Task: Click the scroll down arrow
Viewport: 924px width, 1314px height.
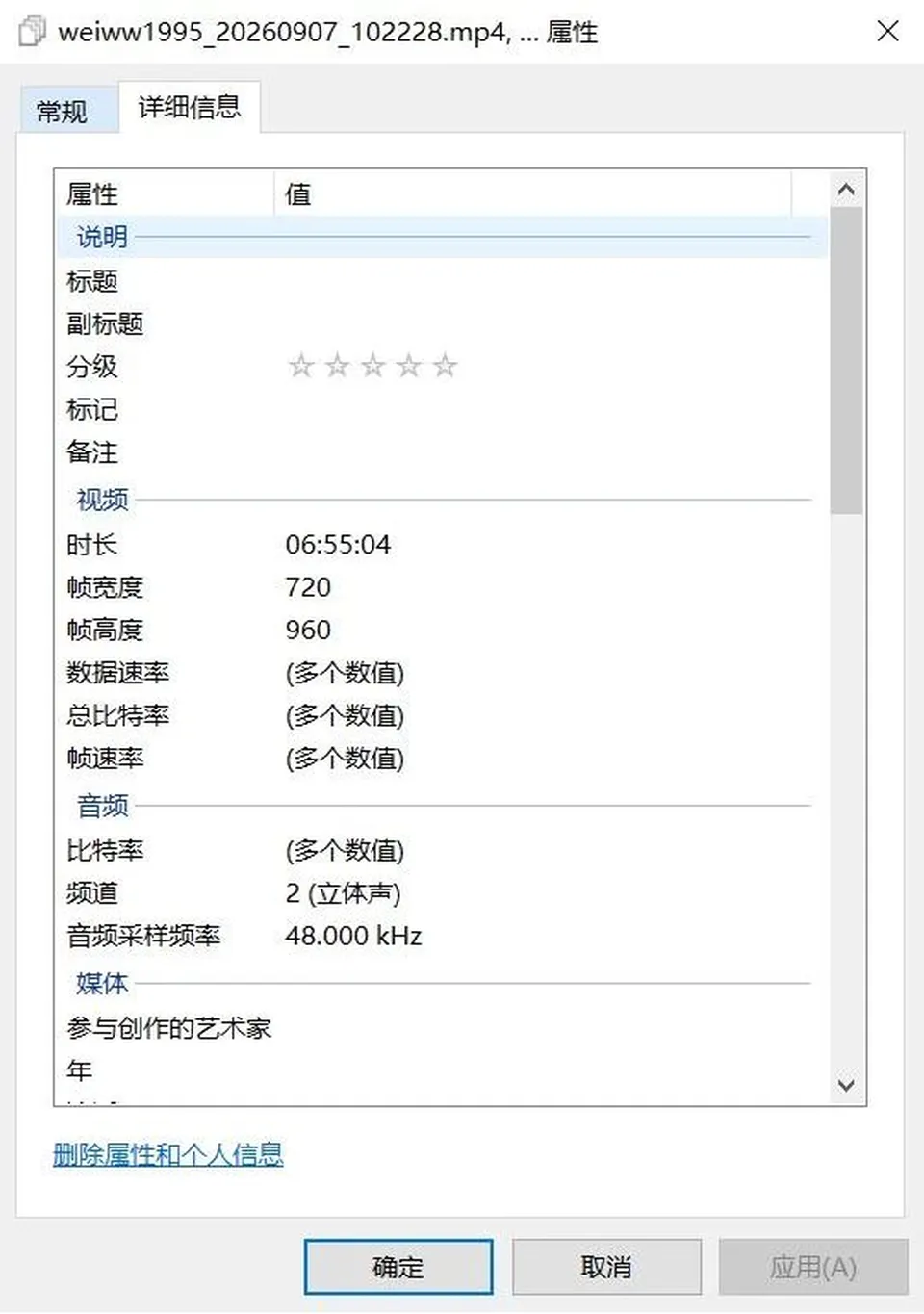Action: coord(846,1085)
